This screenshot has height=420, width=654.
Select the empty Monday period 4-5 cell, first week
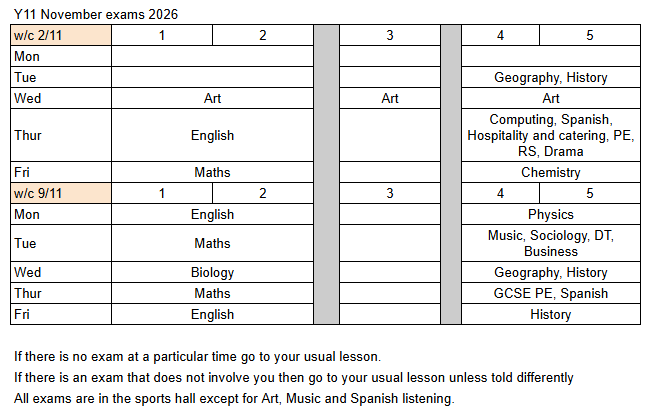pos(551,56)
